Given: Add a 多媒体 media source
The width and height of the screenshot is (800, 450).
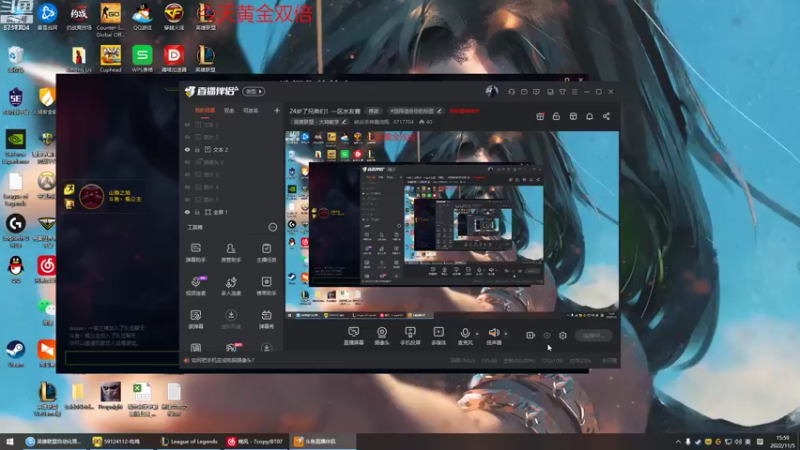Looking at the screenshot, I should (438, 336).
